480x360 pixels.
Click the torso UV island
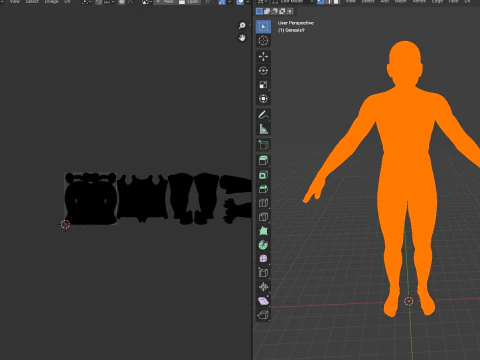[142, 198]
